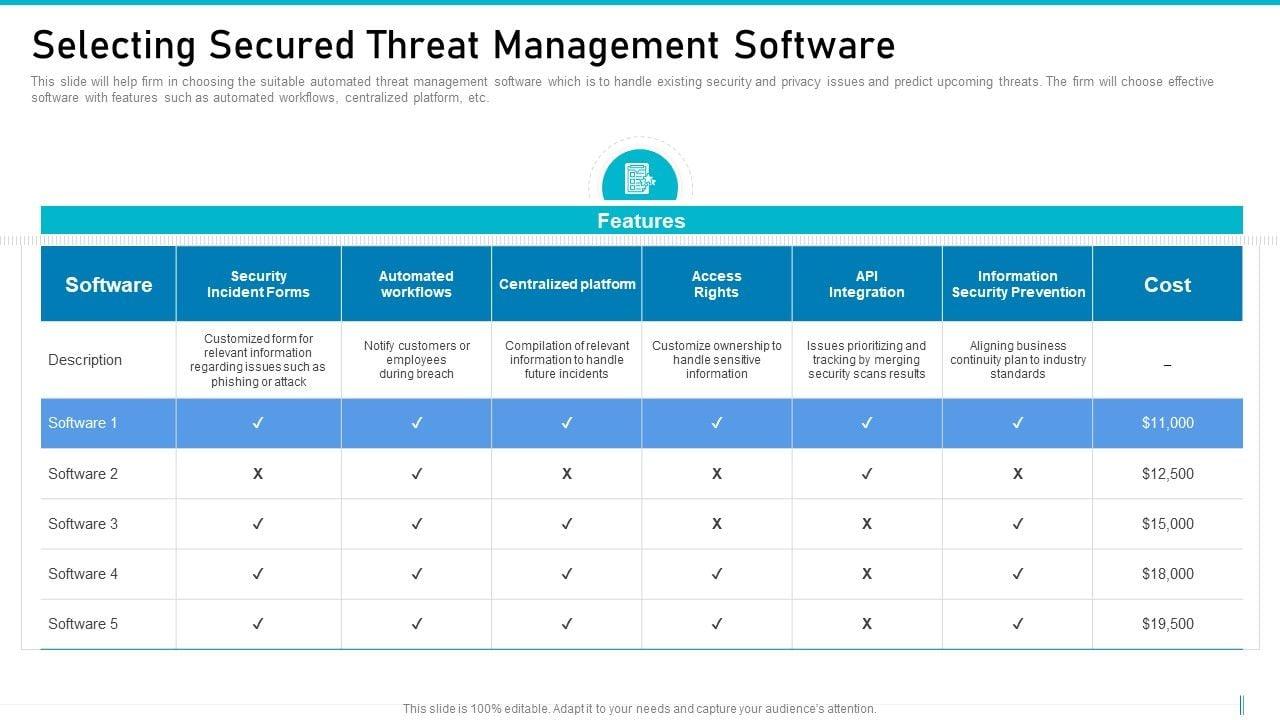Click the $12,500 cost cell

[1168, 474]
